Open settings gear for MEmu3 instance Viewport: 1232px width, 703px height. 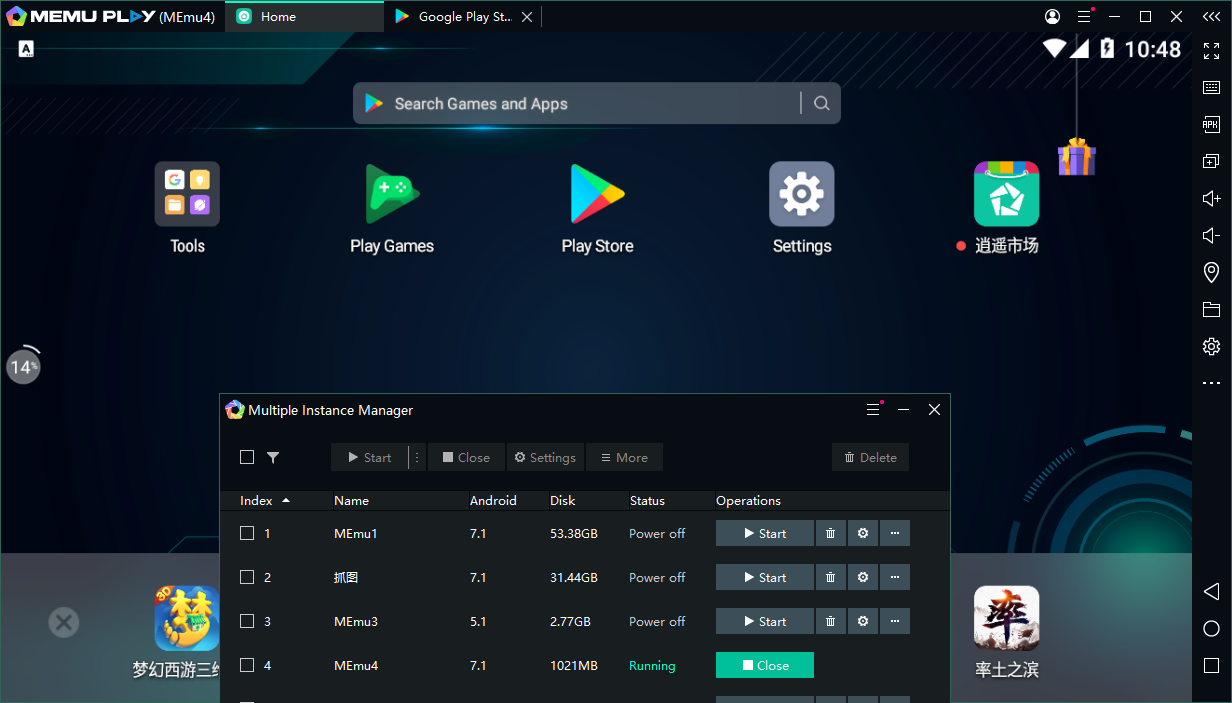click(x=863, y=622)
